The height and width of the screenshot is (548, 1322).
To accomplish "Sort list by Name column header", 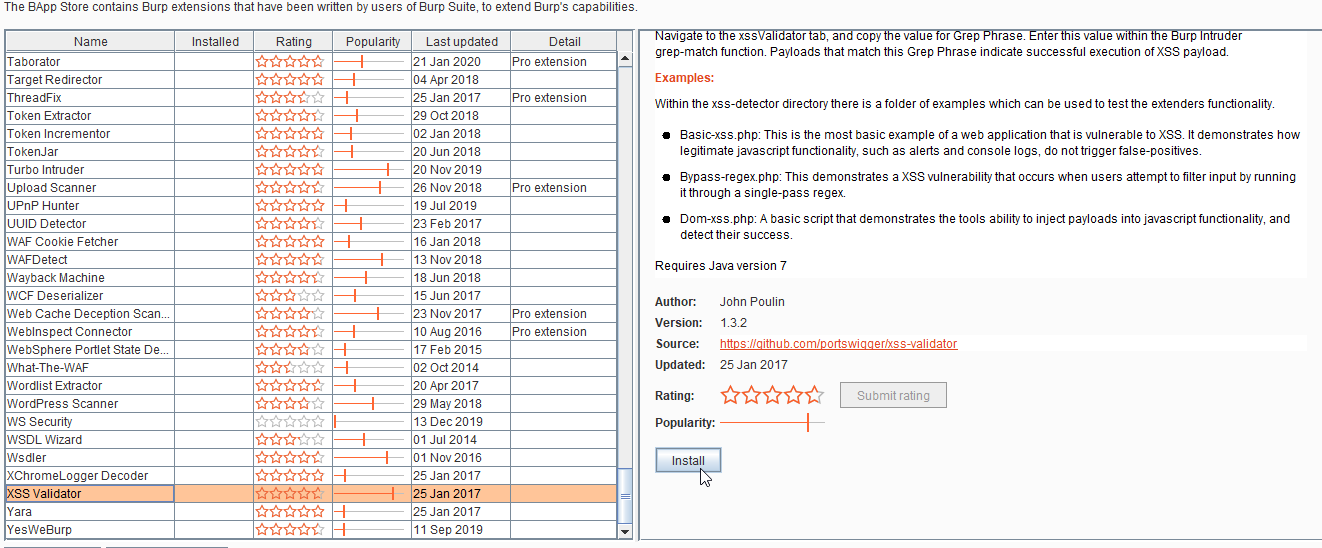I will tap(90, 42).
